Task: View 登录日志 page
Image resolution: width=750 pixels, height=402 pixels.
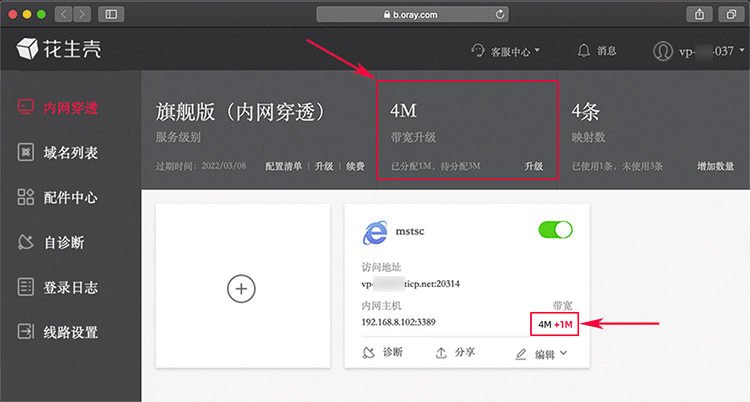Action: (58, 287)
